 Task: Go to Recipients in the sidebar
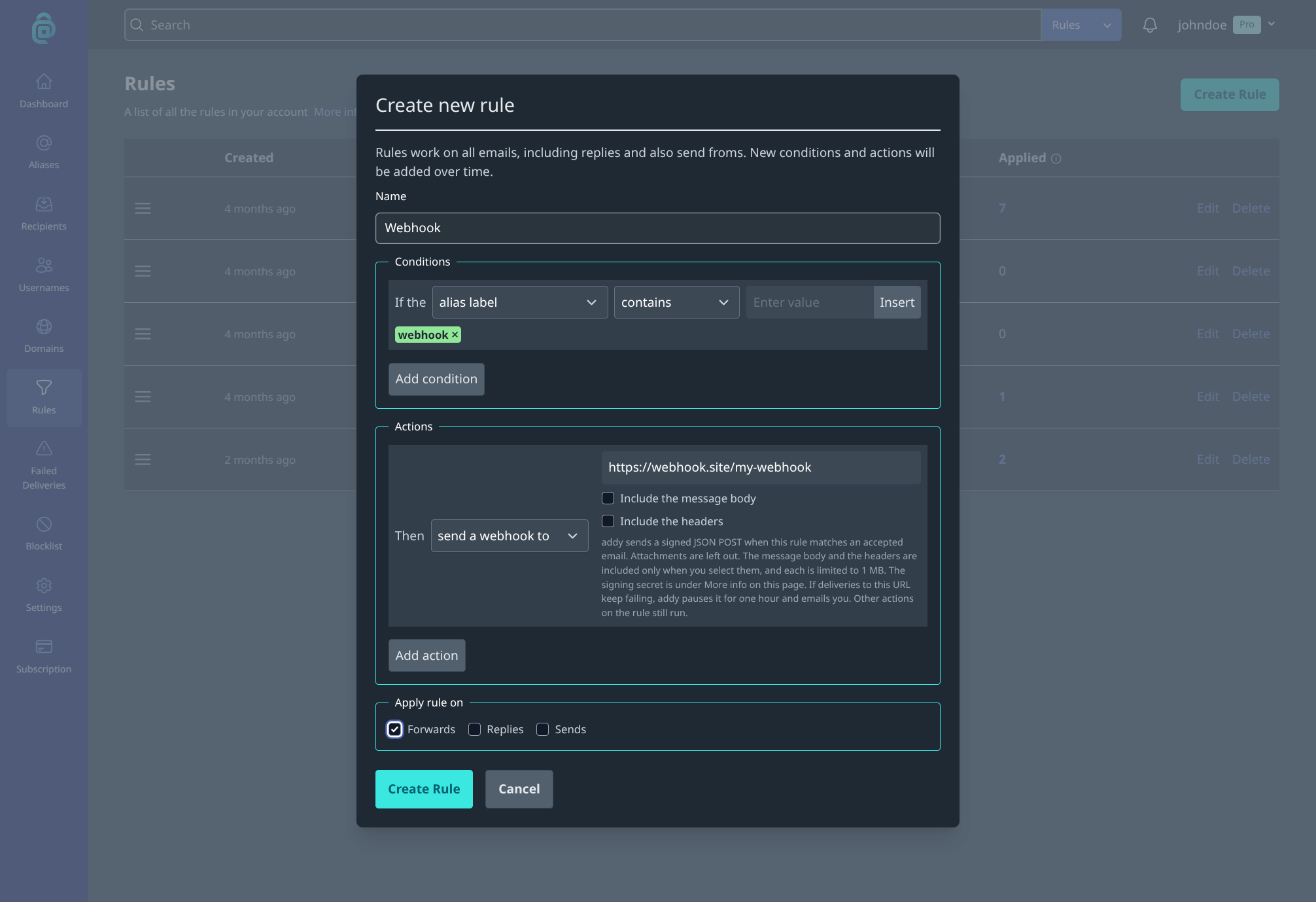(44, 214)
